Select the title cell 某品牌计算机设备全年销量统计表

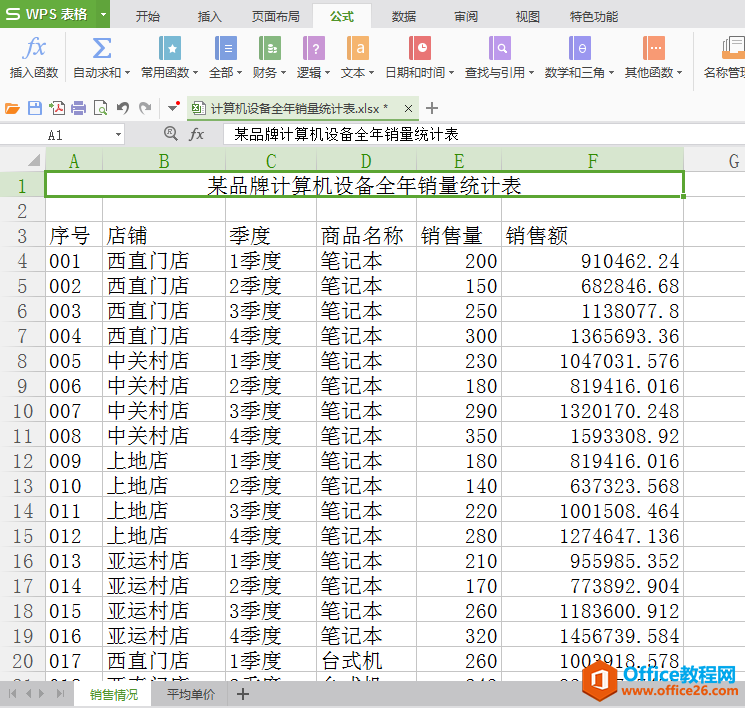pos(364,184)
